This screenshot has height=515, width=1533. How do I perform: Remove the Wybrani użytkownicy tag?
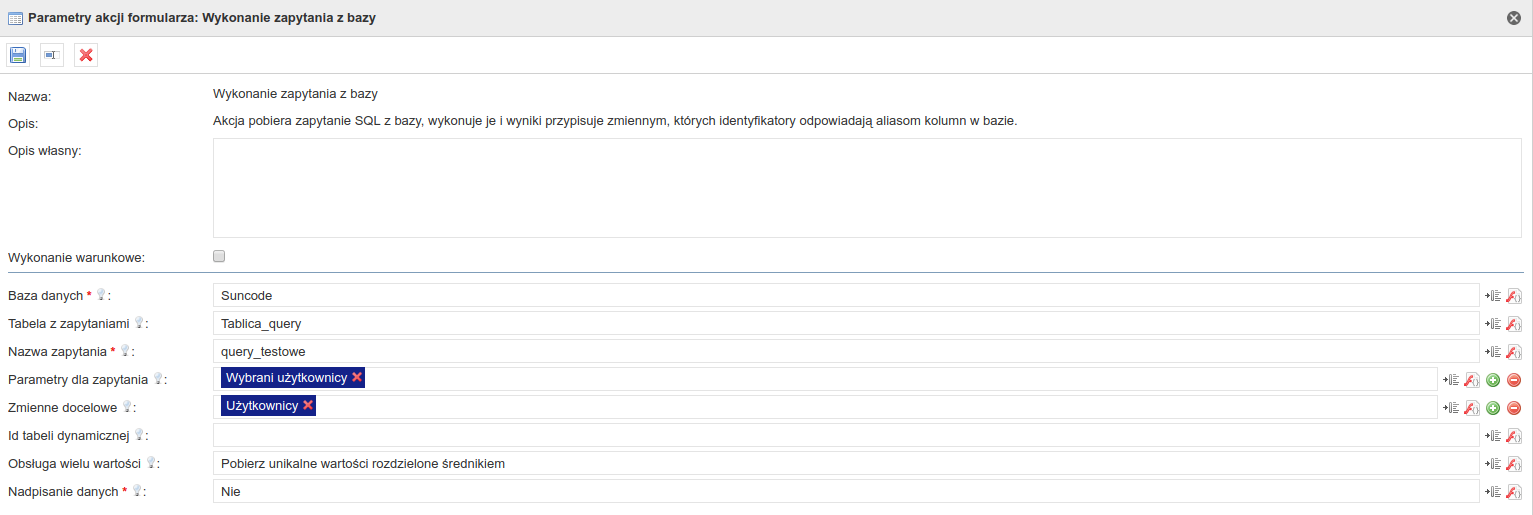[x=357, y=377]
